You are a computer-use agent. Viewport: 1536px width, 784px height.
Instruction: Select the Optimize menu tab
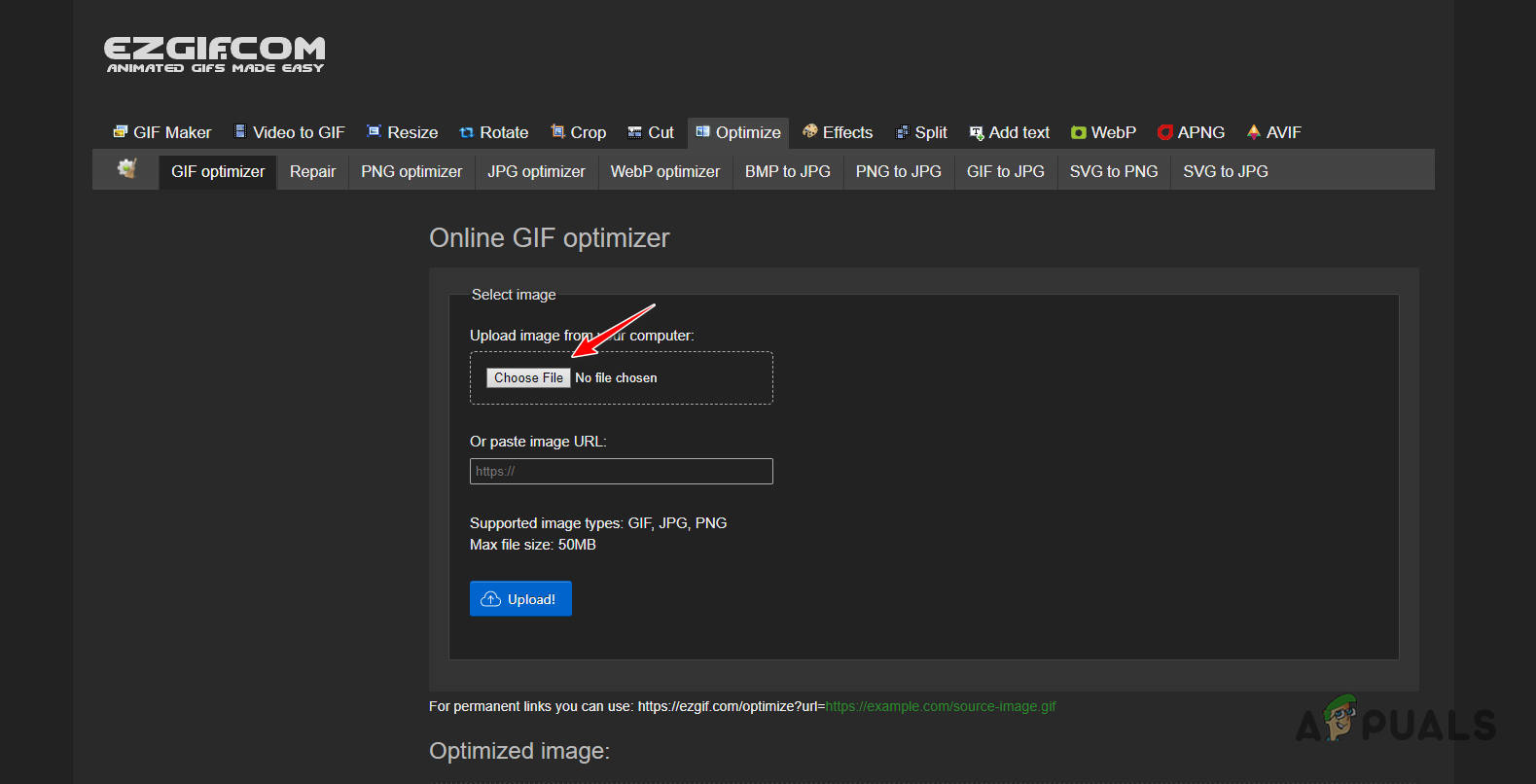[738, 132]
